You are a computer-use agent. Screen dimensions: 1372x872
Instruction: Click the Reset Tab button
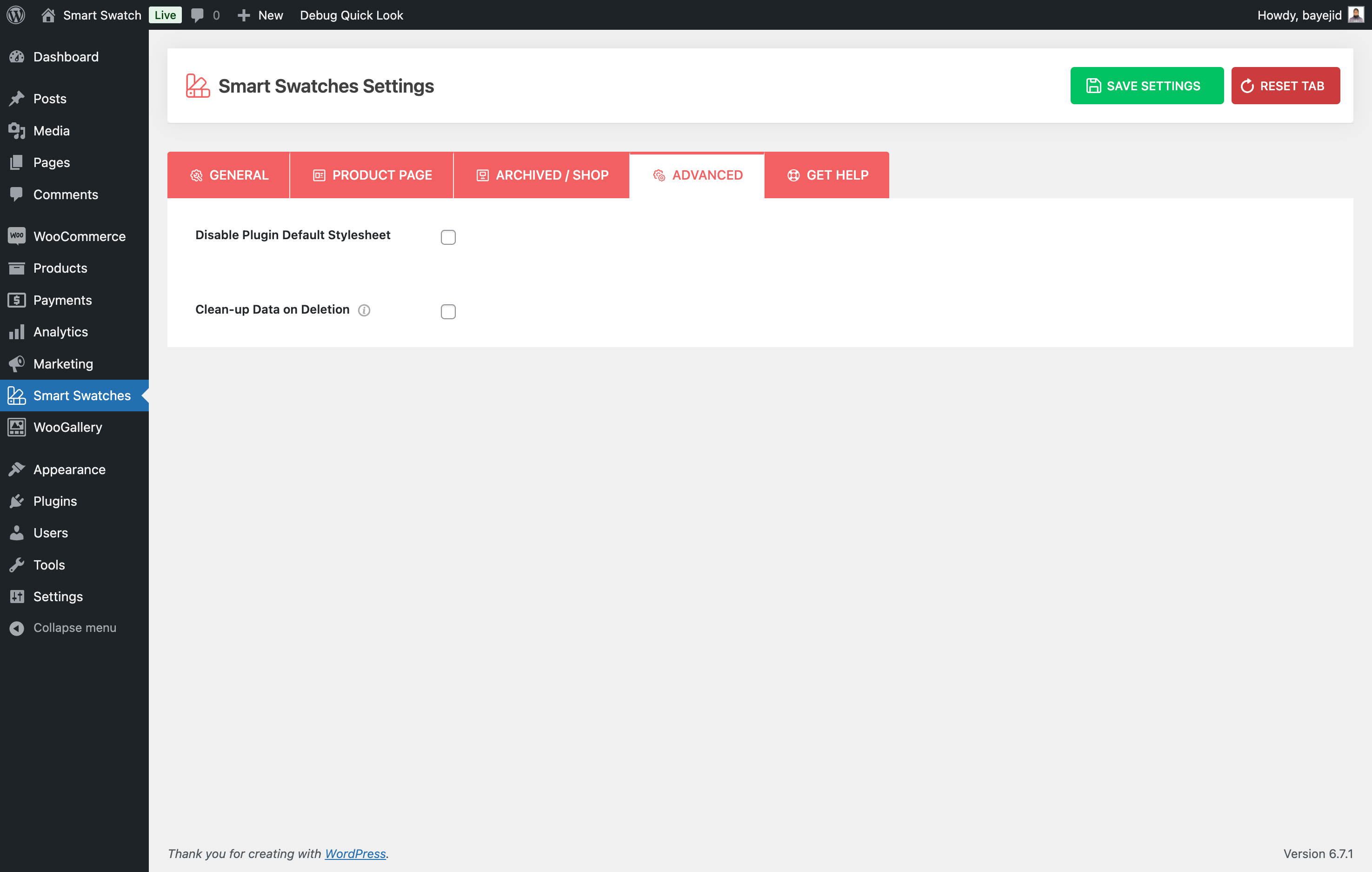tap(1285, 86)
